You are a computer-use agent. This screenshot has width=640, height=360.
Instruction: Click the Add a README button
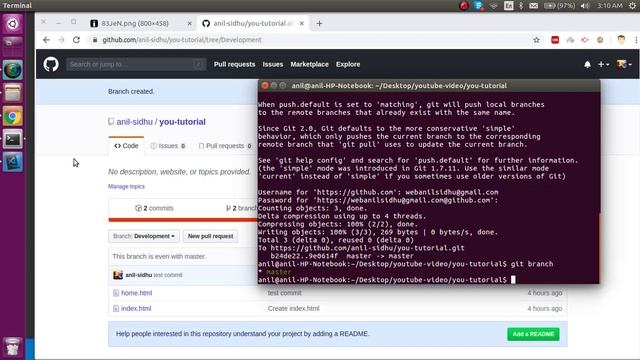click(533, 334)
